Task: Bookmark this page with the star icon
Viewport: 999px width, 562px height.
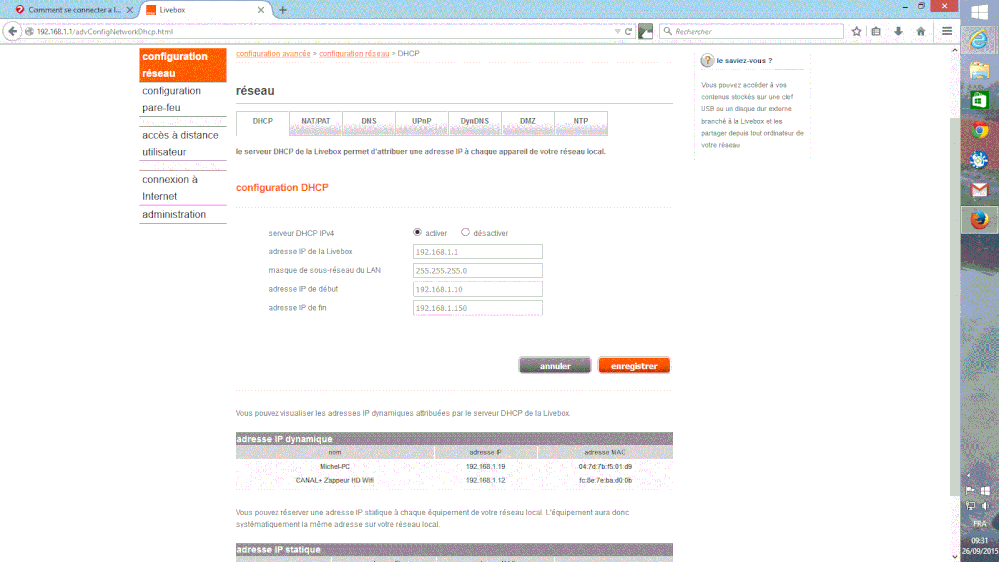Action: point(856,31)
